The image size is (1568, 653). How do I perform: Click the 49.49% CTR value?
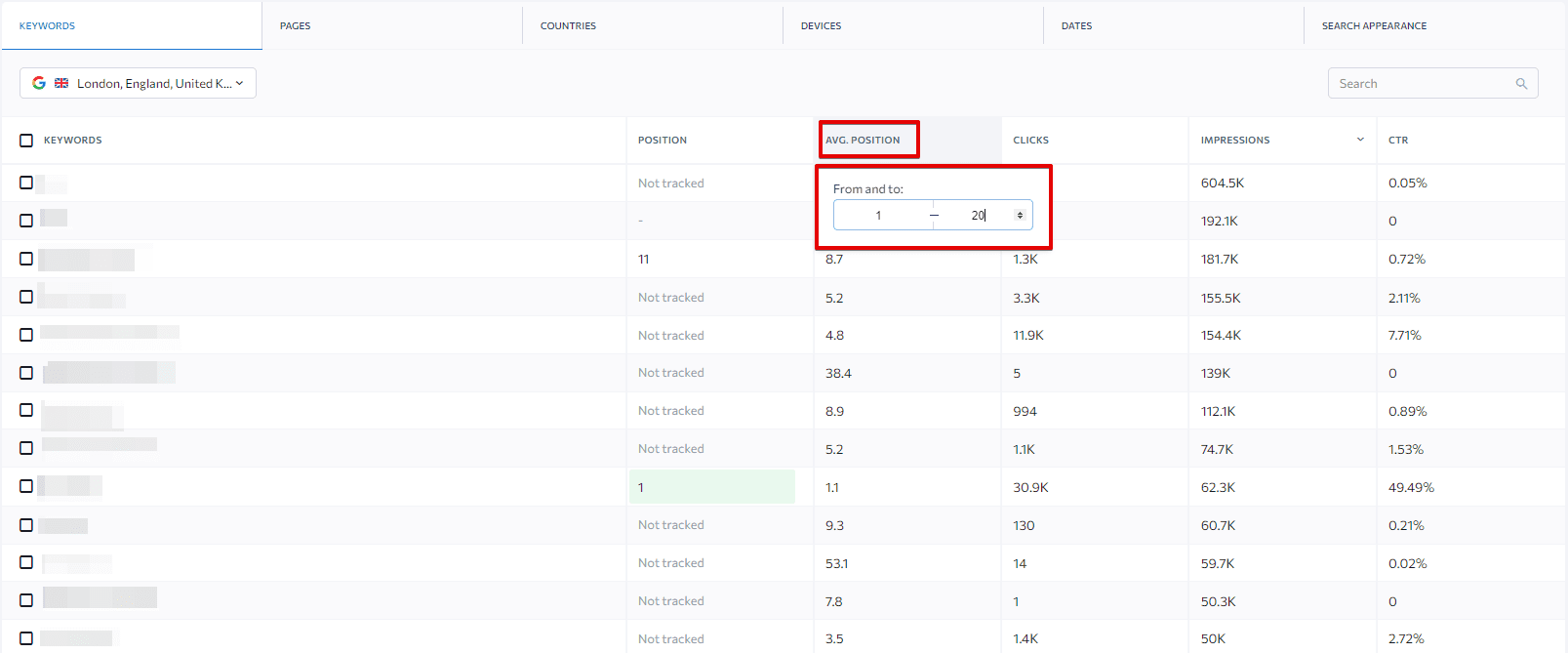coord(1411,487)
